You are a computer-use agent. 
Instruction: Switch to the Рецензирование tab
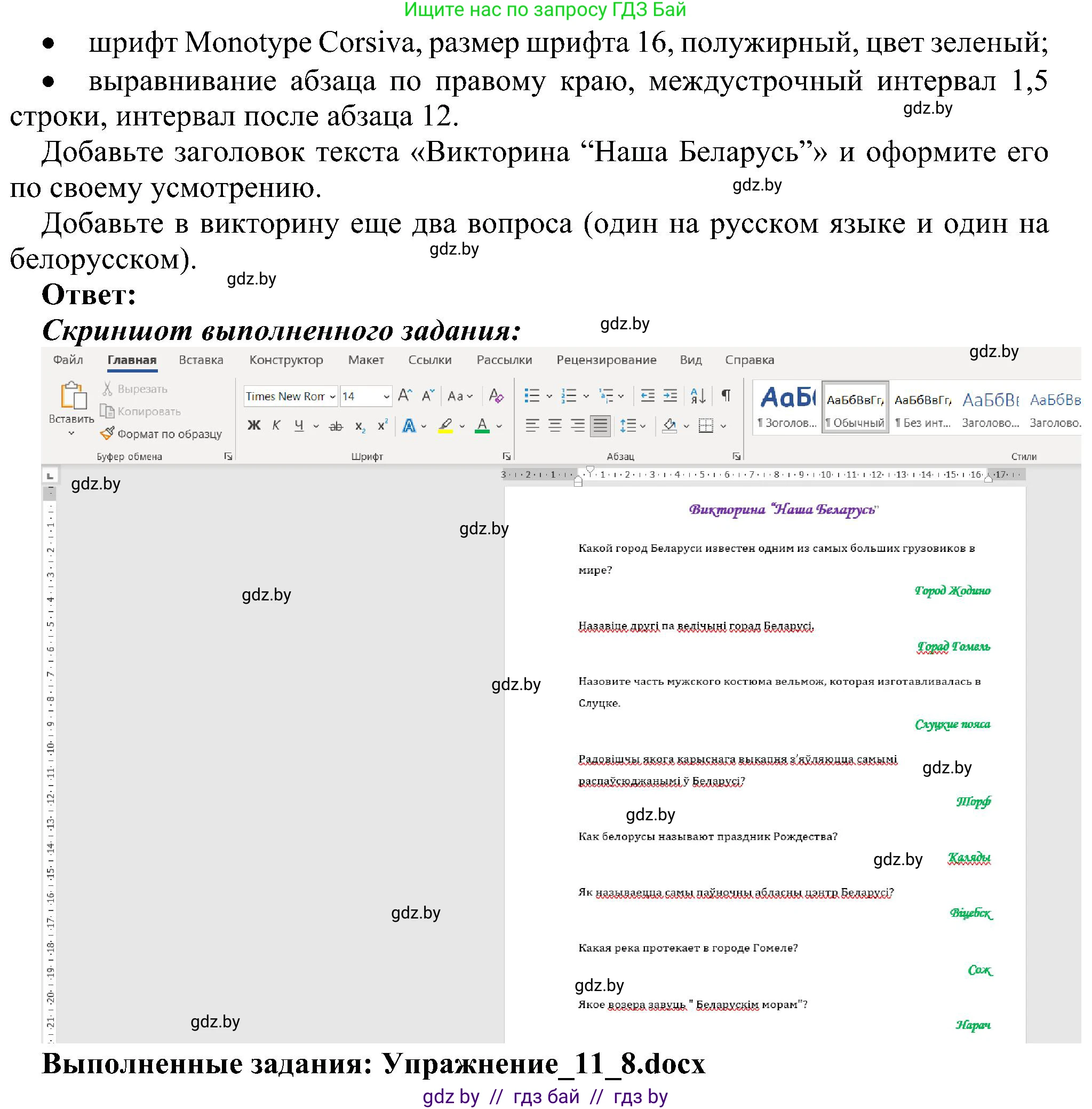click(606, 360)
